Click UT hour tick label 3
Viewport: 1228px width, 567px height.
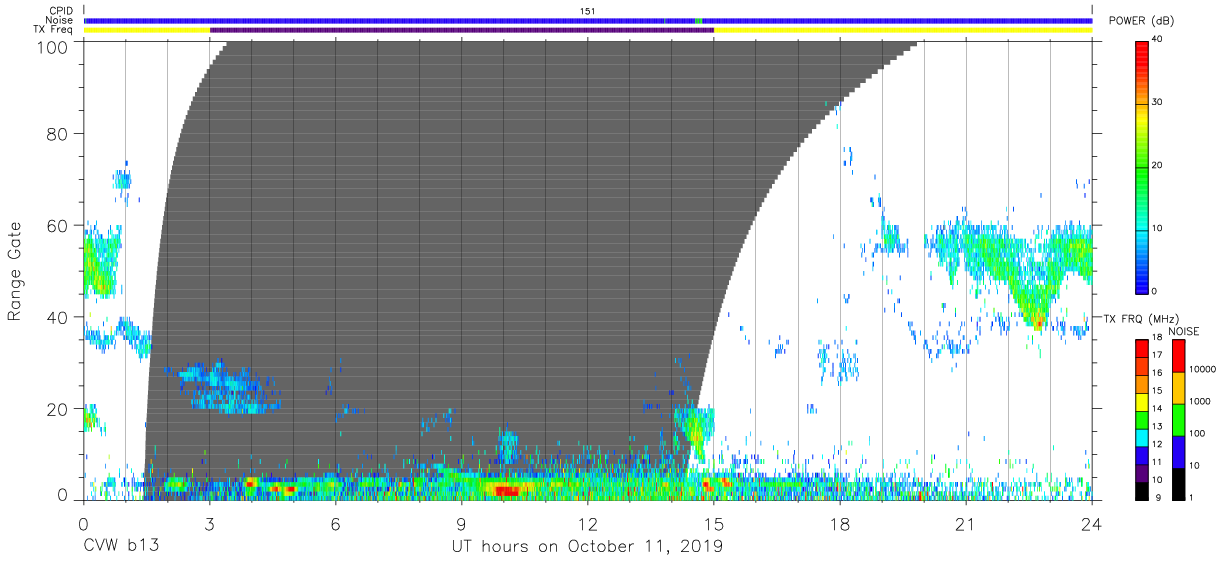(209, 523)
